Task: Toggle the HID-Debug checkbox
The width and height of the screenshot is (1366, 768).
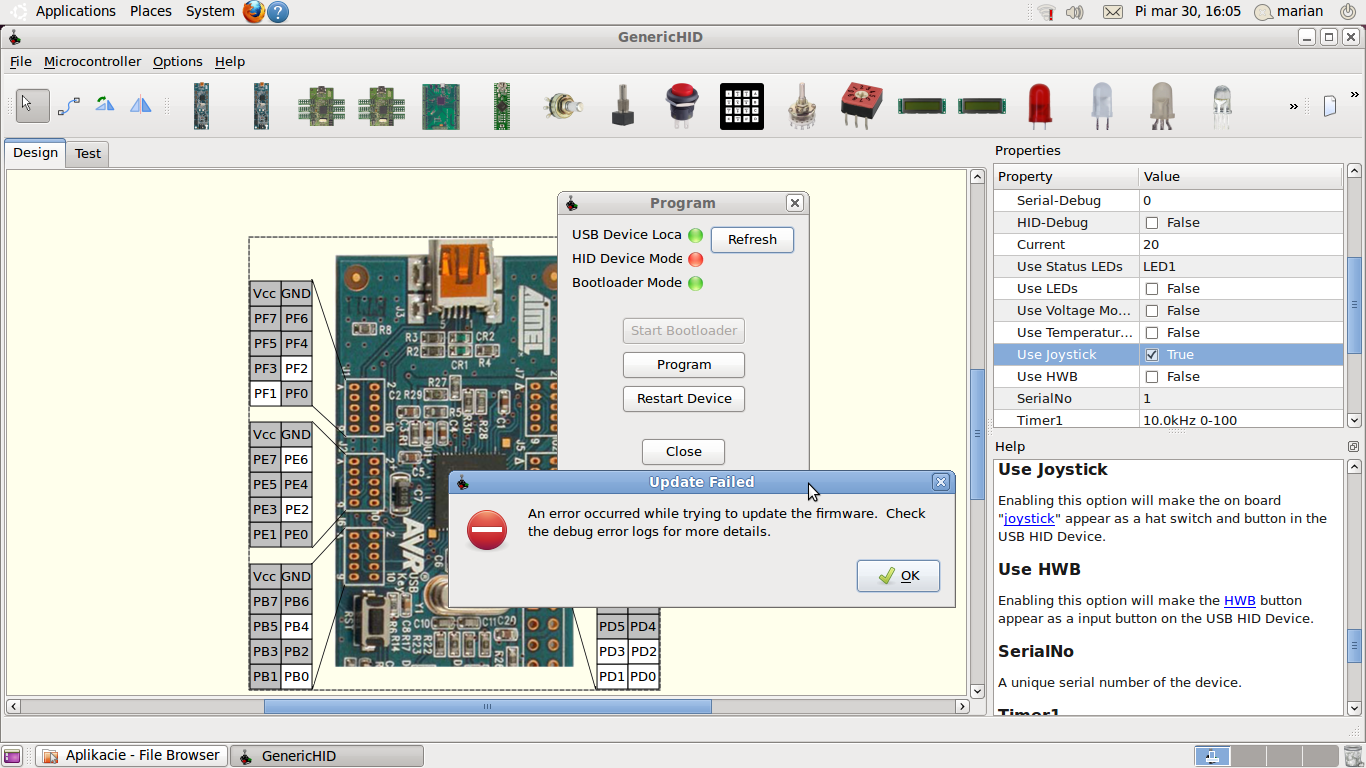Action: [x=1152, y=223]
